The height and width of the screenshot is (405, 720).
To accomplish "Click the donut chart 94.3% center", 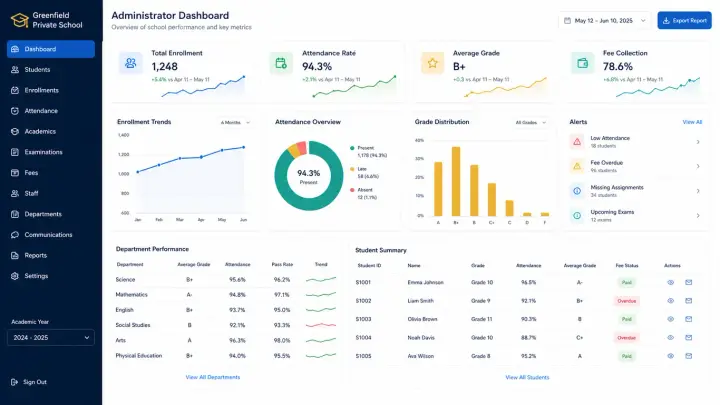I will tap(309, 176).
